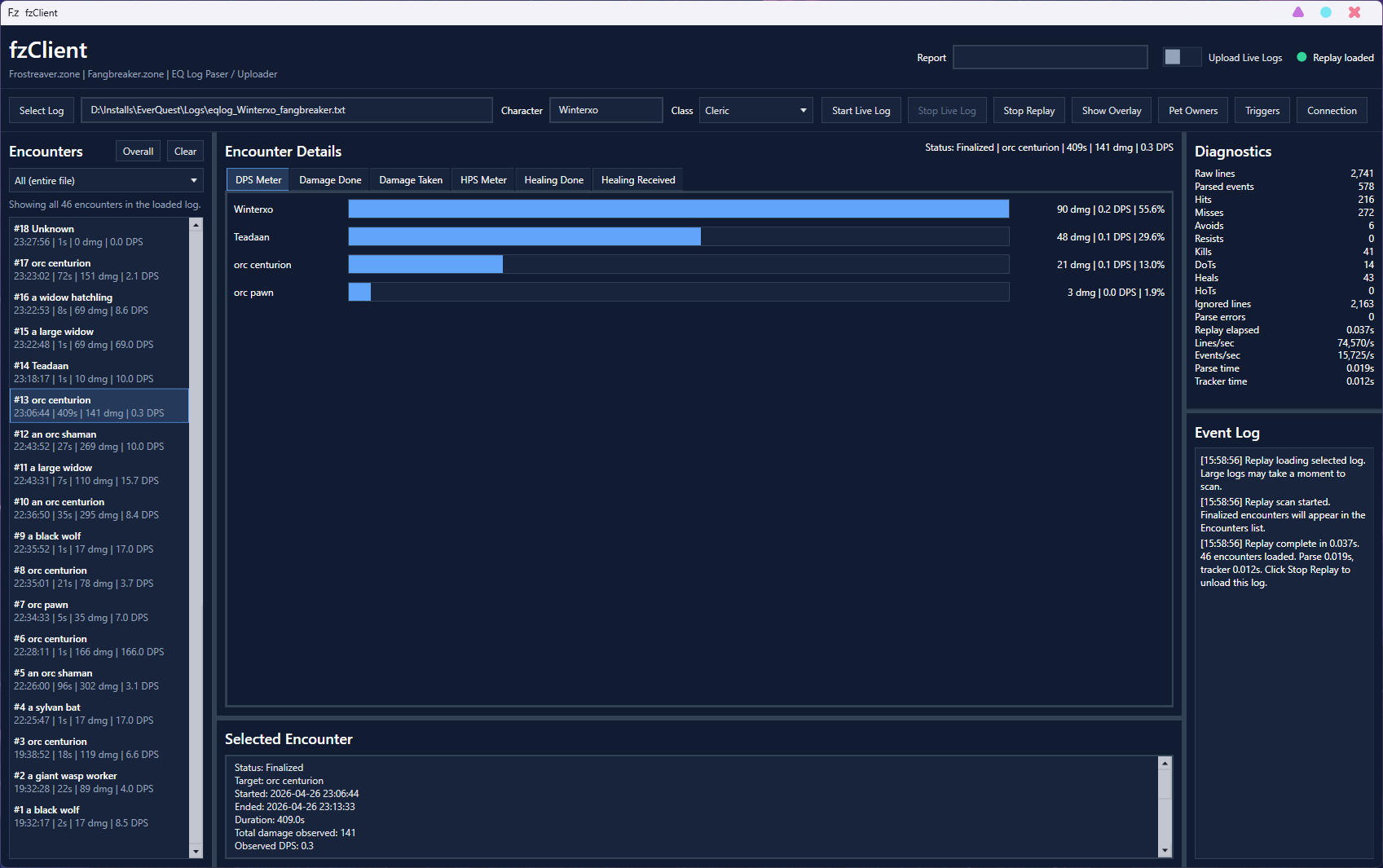Click the encounters list scroll up arrow
Image resolution: width=1383 pixels, height=868 pixels.
(x=196, y=224)
